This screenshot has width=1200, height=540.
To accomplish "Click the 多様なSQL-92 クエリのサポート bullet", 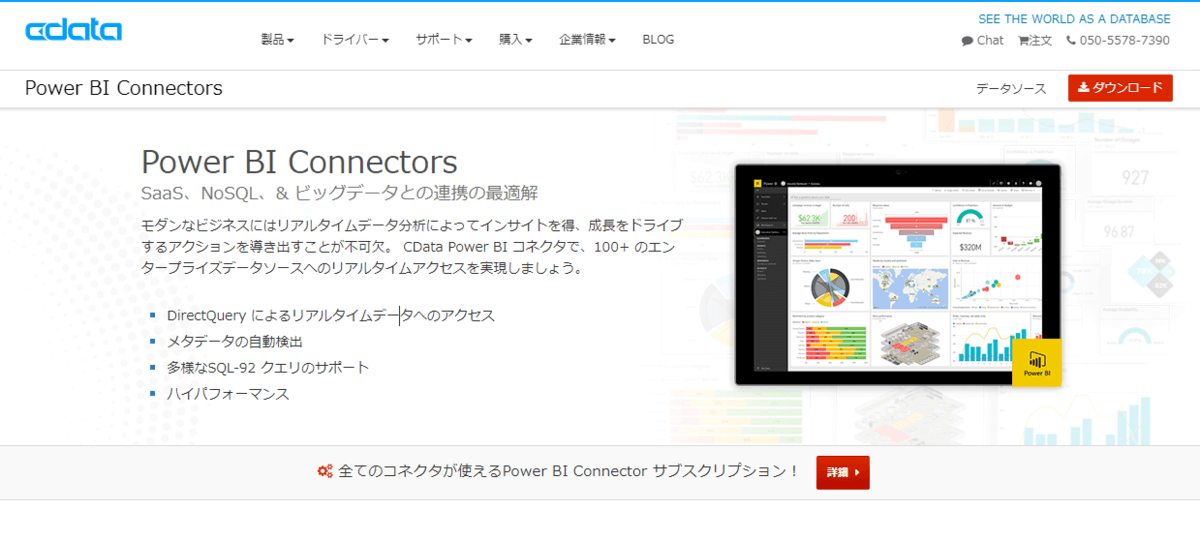I will click(x=268, y=368).
